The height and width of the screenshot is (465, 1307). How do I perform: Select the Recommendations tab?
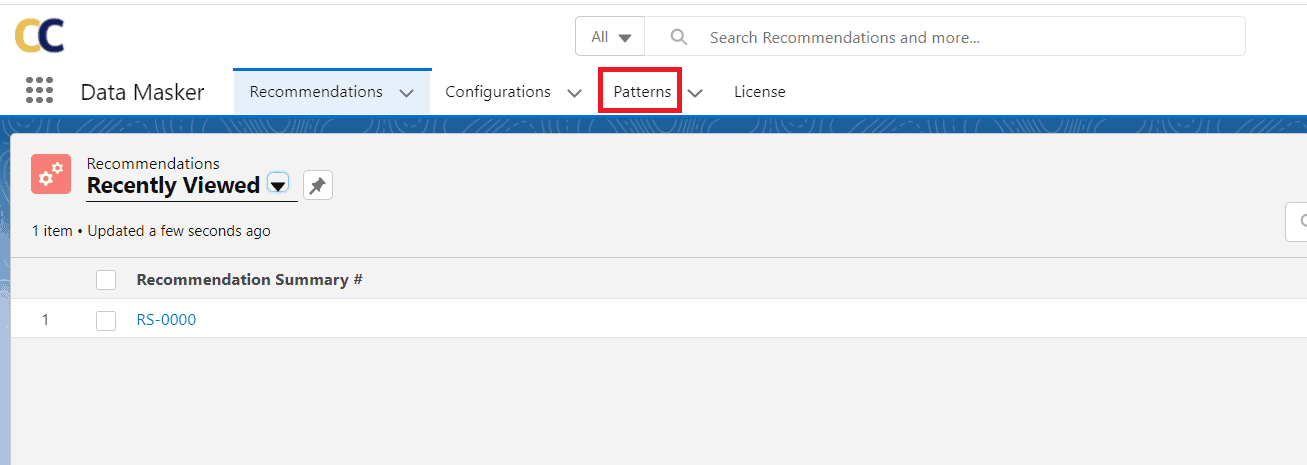point(316,92)
